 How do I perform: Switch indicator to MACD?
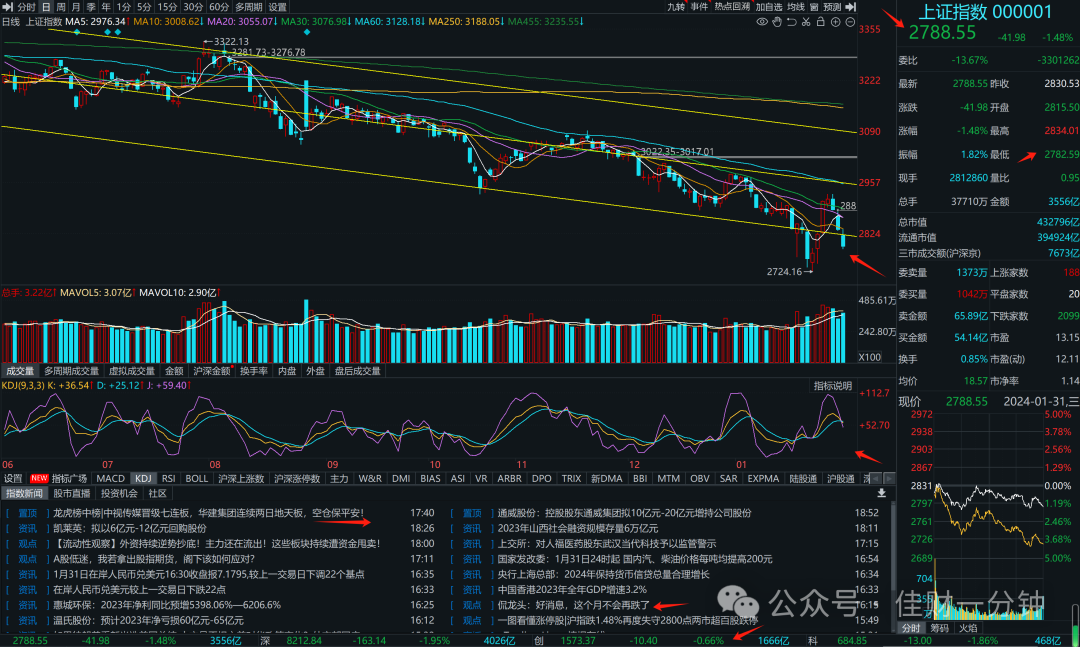(110, 478)
